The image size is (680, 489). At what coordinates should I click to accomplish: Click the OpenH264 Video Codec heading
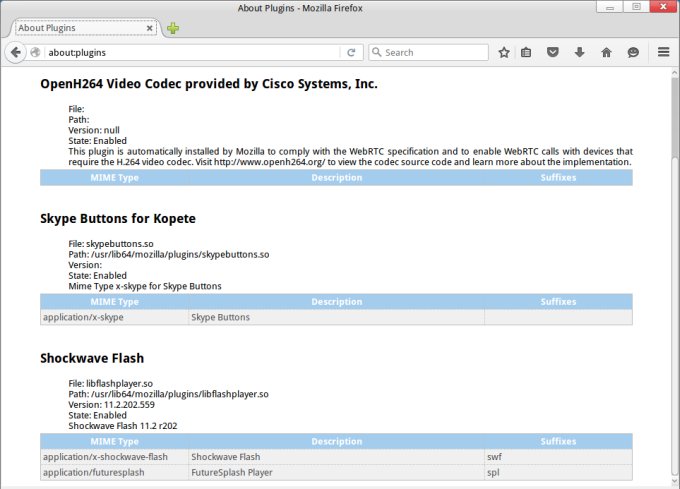coord(209,84)
